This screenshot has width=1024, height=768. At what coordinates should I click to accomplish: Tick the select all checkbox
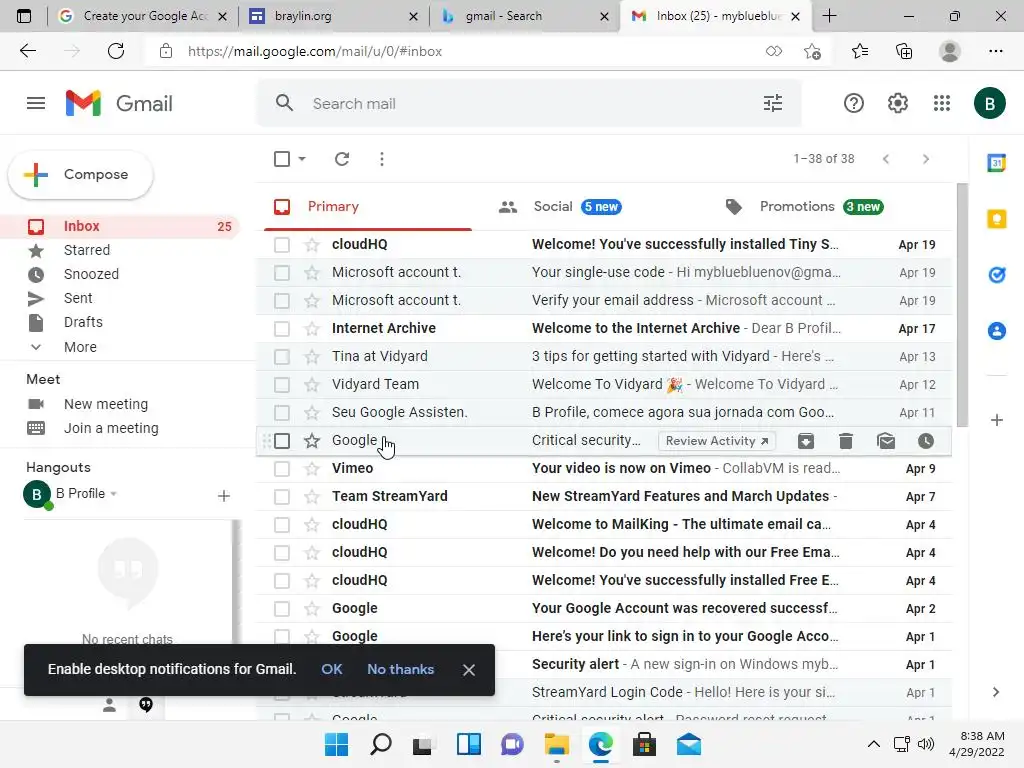282,159
